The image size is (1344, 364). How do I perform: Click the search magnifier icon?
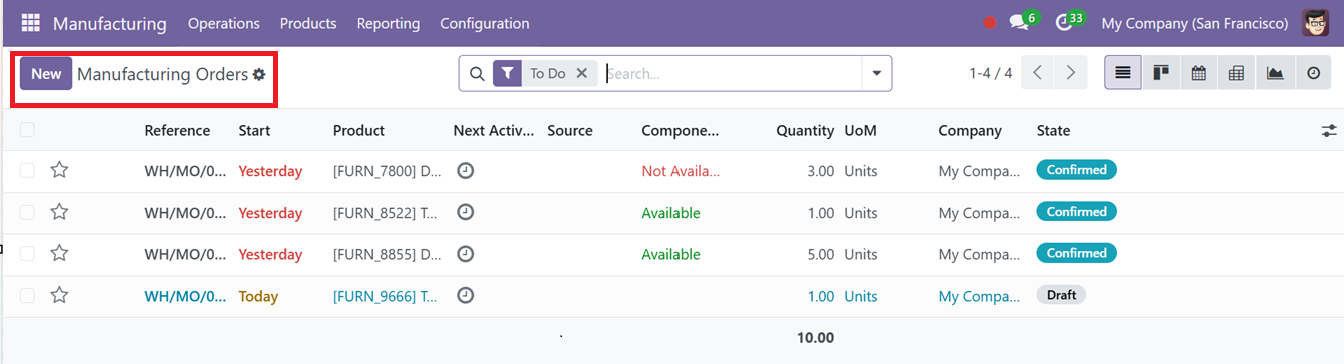[477, 73]
